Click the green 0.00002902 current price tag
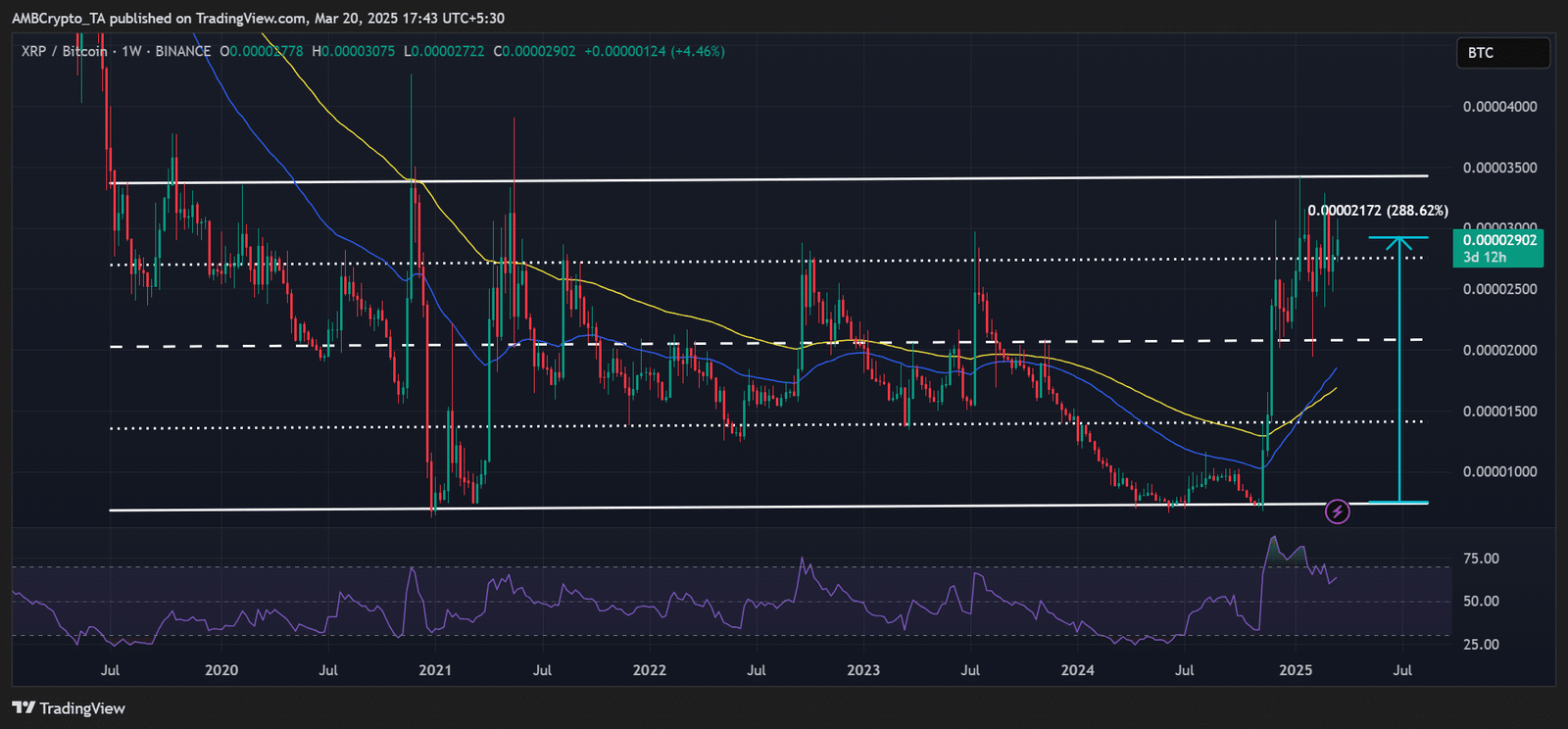Screen dimensions: 1568x729 [x=1499, y=248]
